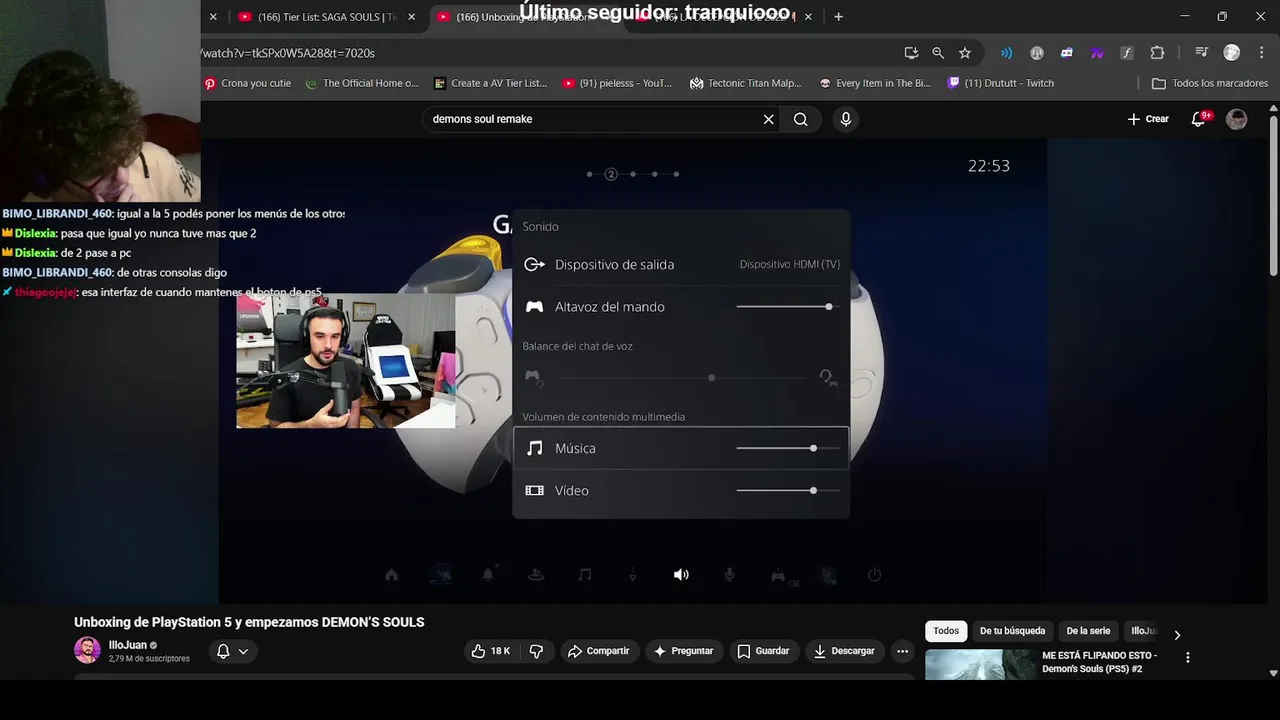Open Drututt Twitch bookmark
1280x720 pixels.
(x=1001, y=83)
